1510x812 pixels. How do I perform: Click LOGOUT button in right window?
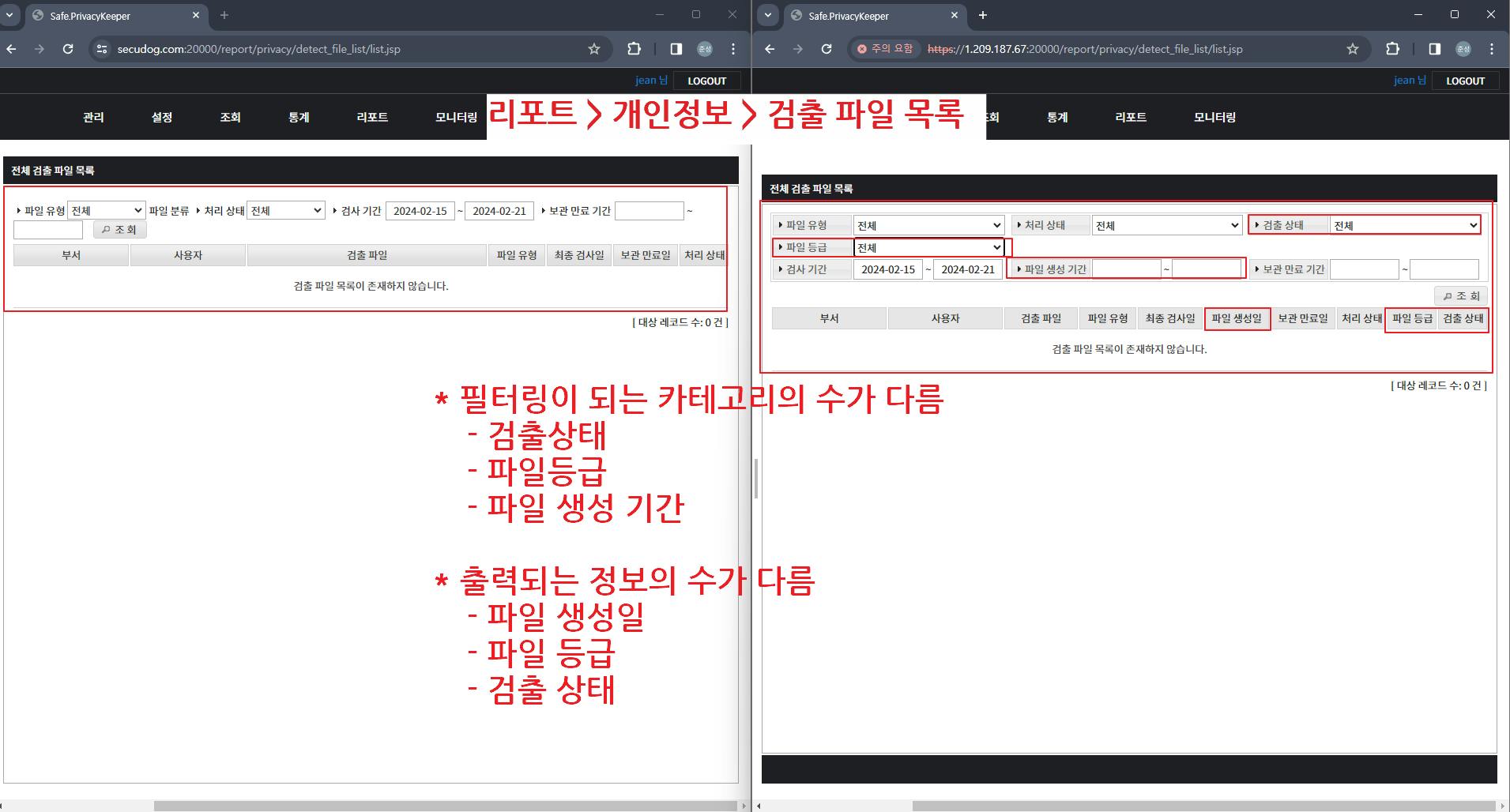1465,81
